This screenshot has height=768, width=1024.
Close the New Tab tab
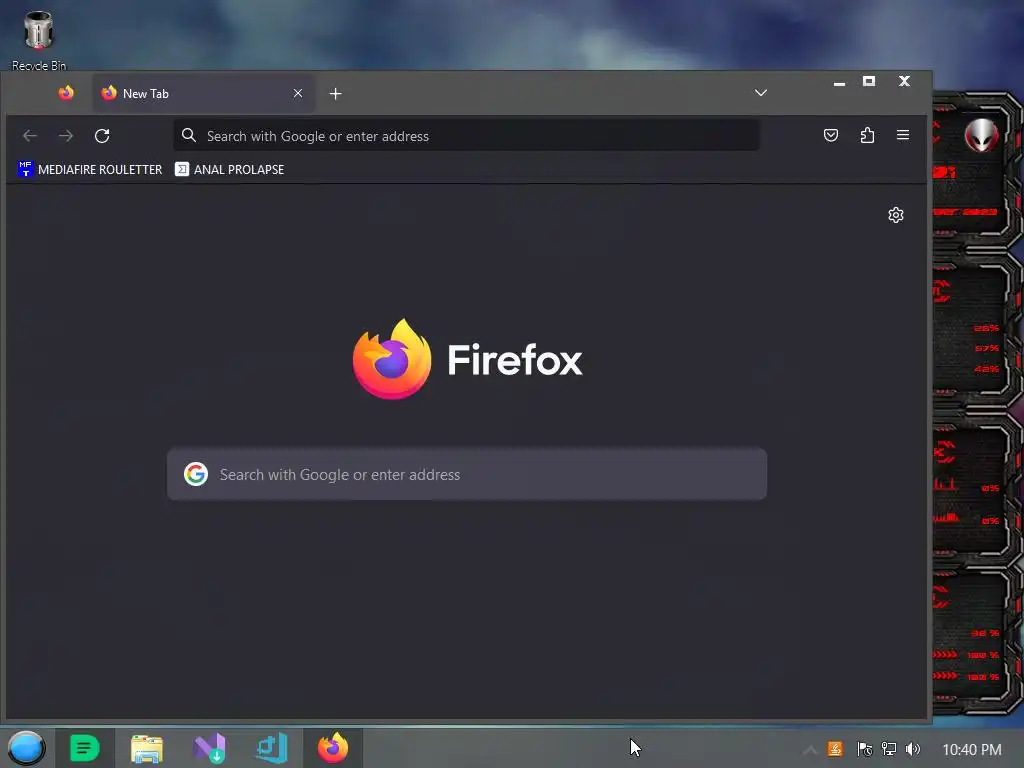(298, 93)
